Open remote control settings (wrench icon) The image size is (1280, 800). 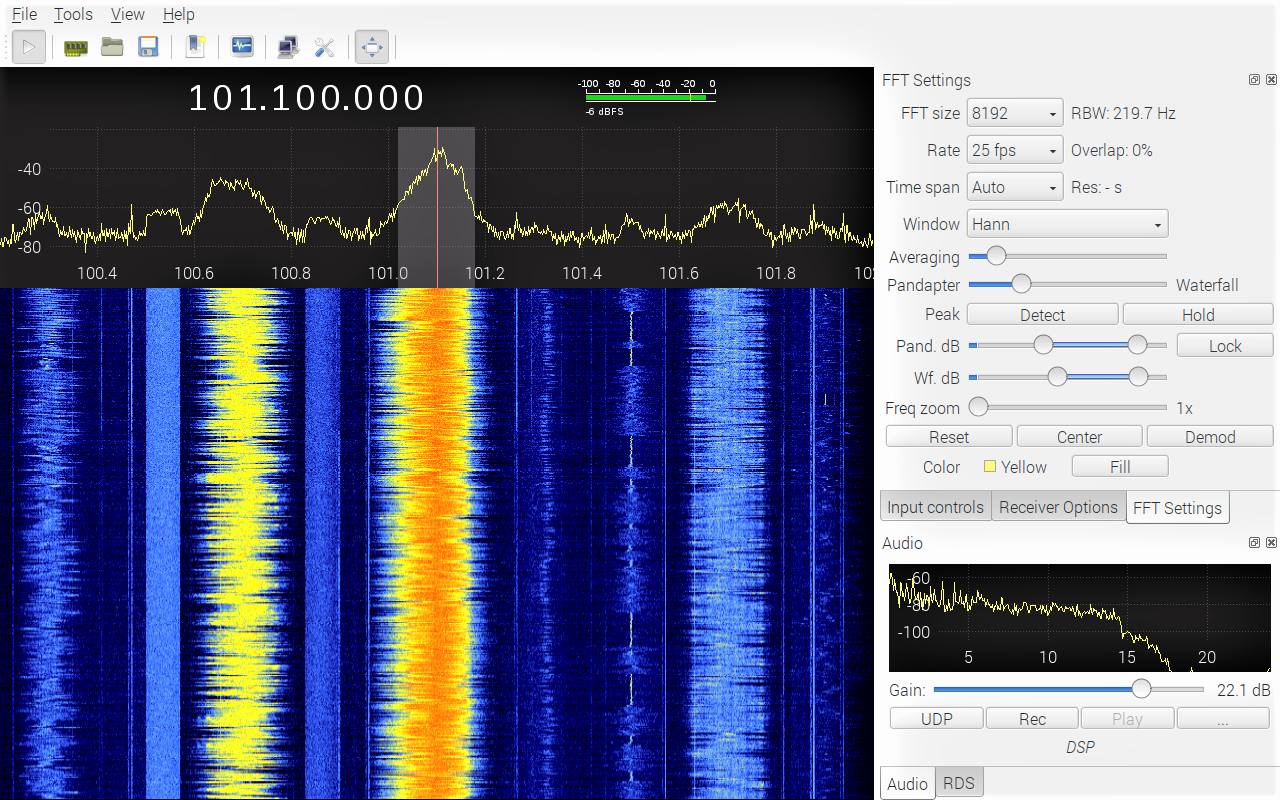click(324, 47)
